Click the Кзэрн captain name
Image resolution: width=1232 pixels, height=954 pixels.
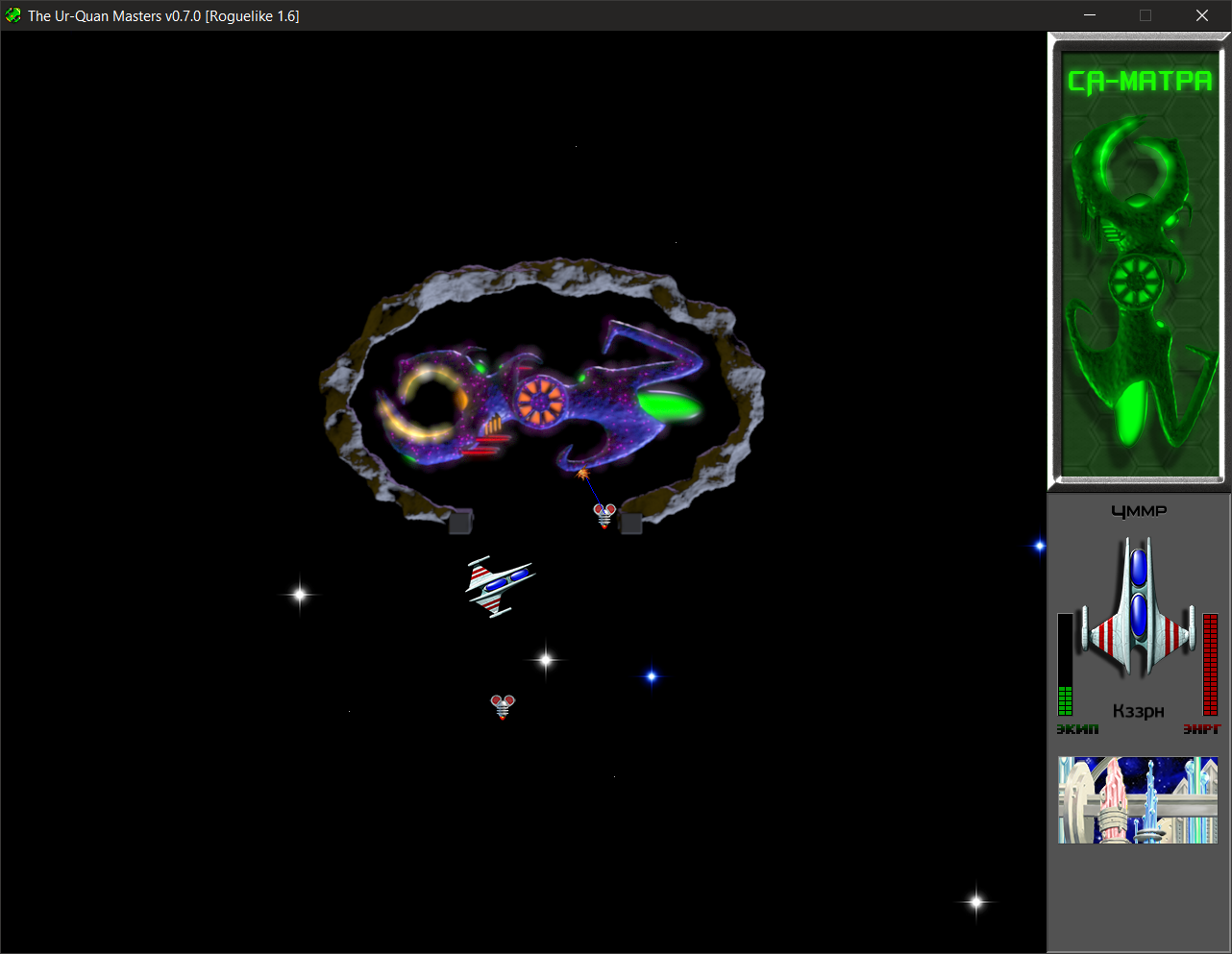click(x=1139, y=711)
